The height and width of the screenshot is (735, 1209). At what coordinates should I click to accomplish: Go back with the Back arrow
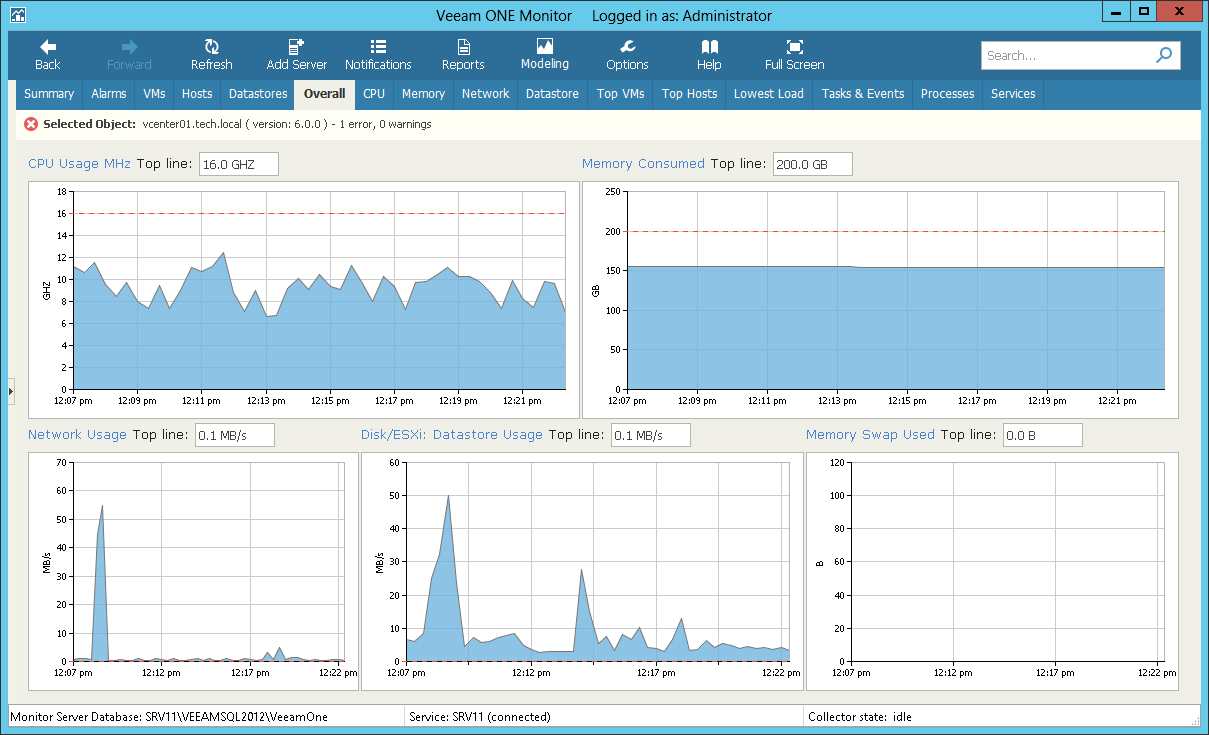coord(47,55)
